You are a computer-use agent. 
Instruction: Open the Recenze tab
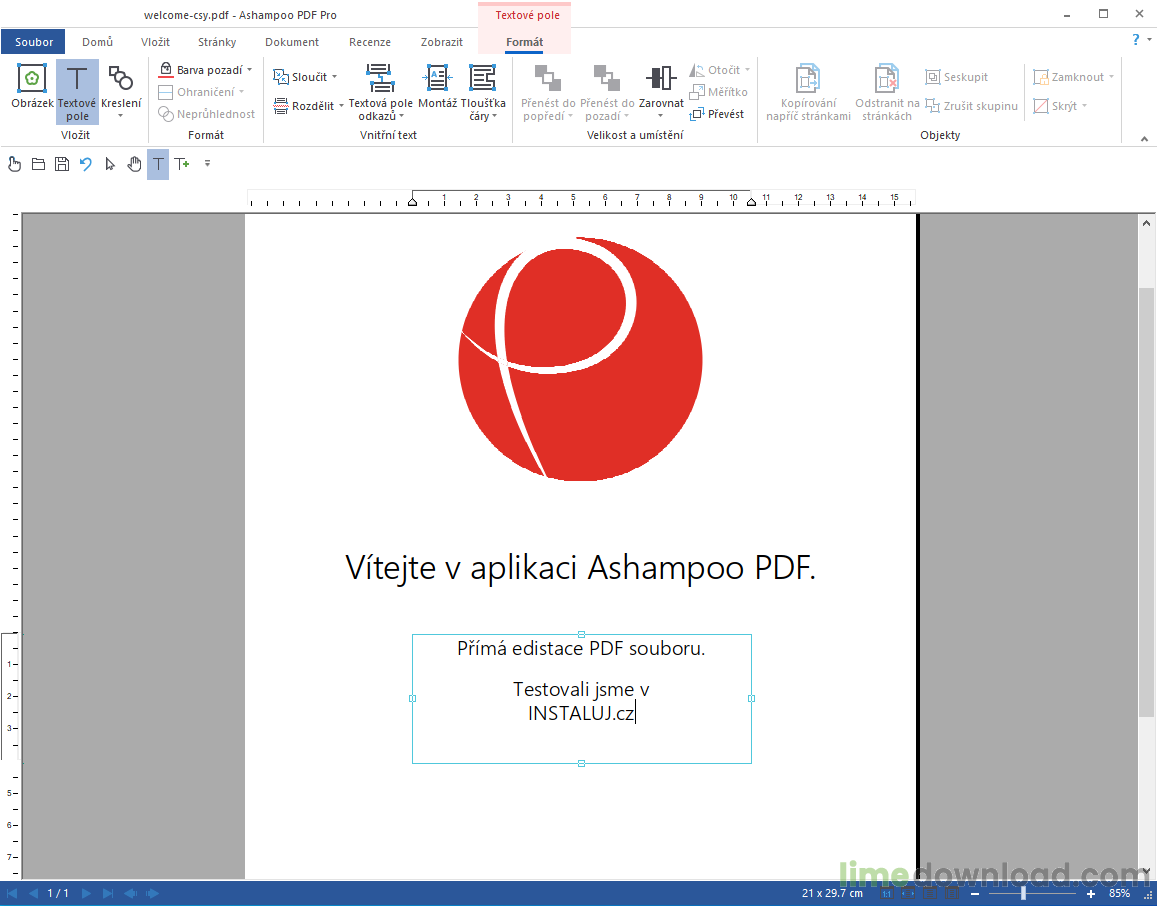coord(369,42)
